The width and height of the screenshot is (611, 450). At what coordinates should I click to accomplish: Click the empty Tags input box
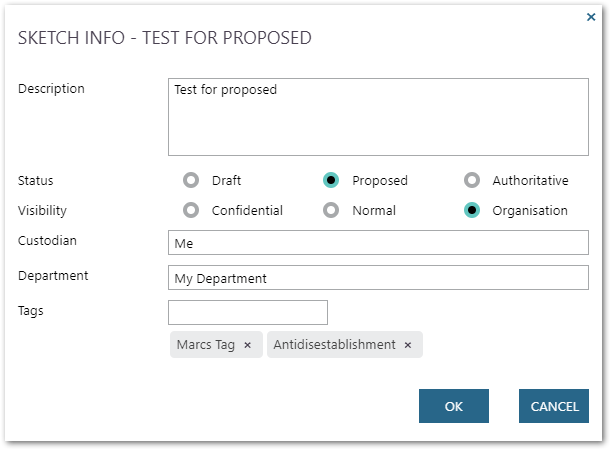click(248, 312)
